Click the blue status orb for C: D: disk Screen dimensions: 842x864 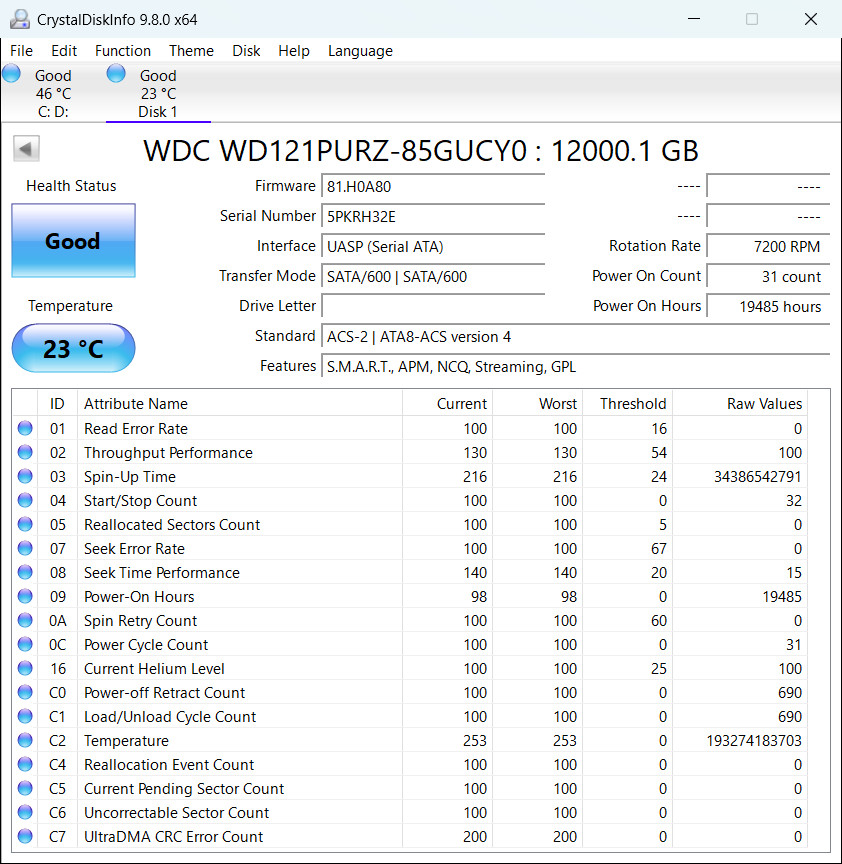[x=11, y=73]
